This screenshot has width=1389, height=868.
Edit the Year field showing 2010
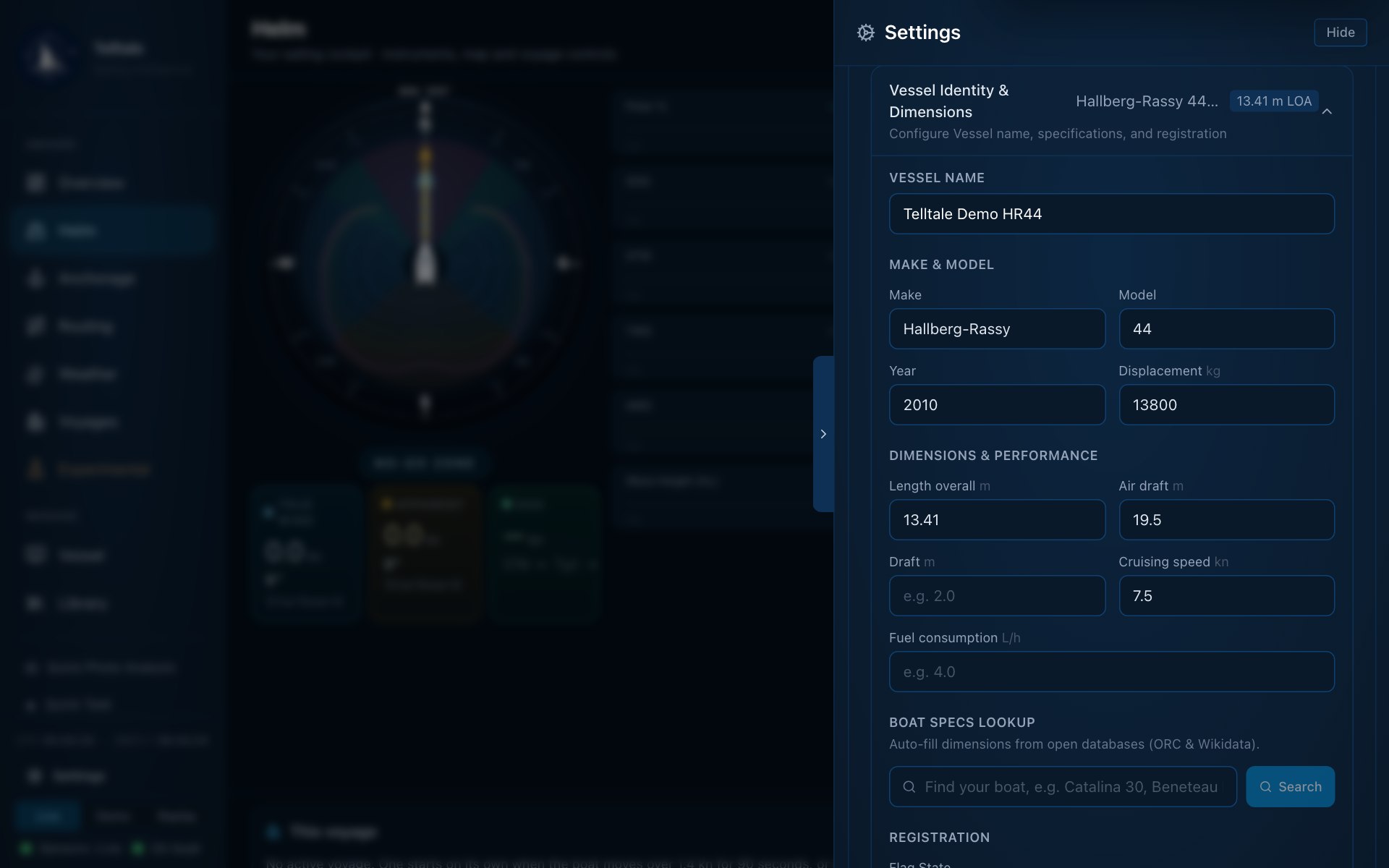pyautogui.click(x=997, y=404)
